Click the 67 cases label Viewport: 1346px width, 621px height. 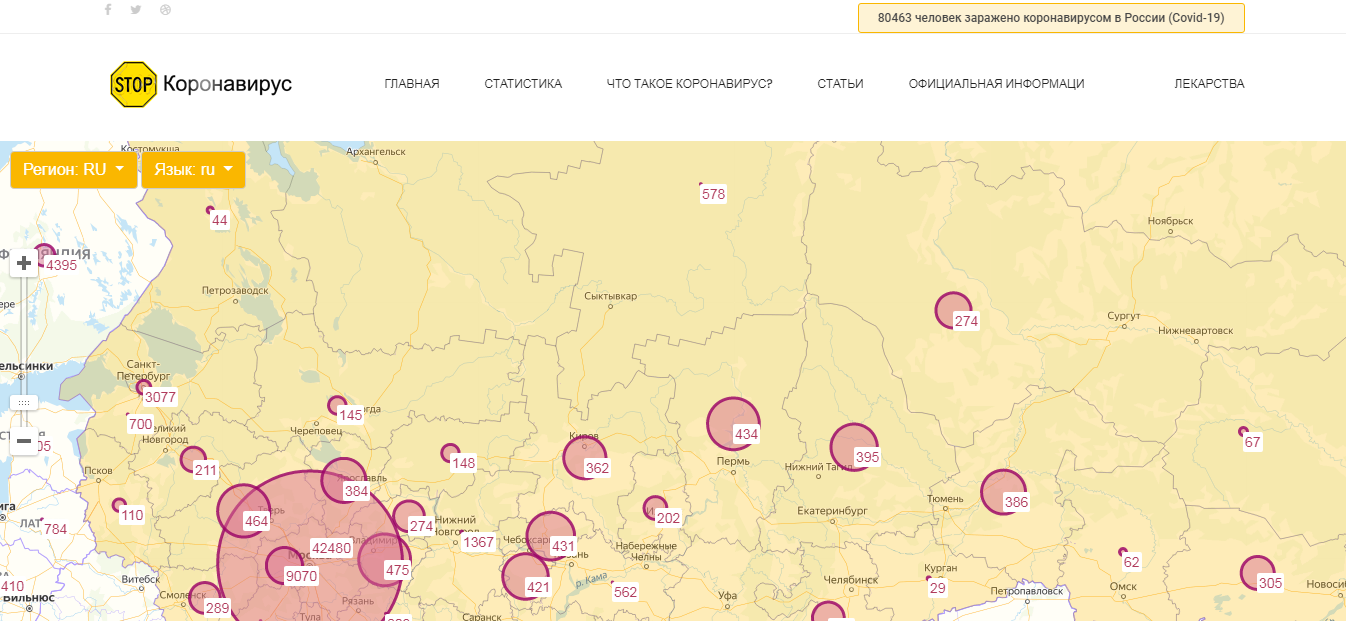pyautogui.click(x=1253, y=442)
